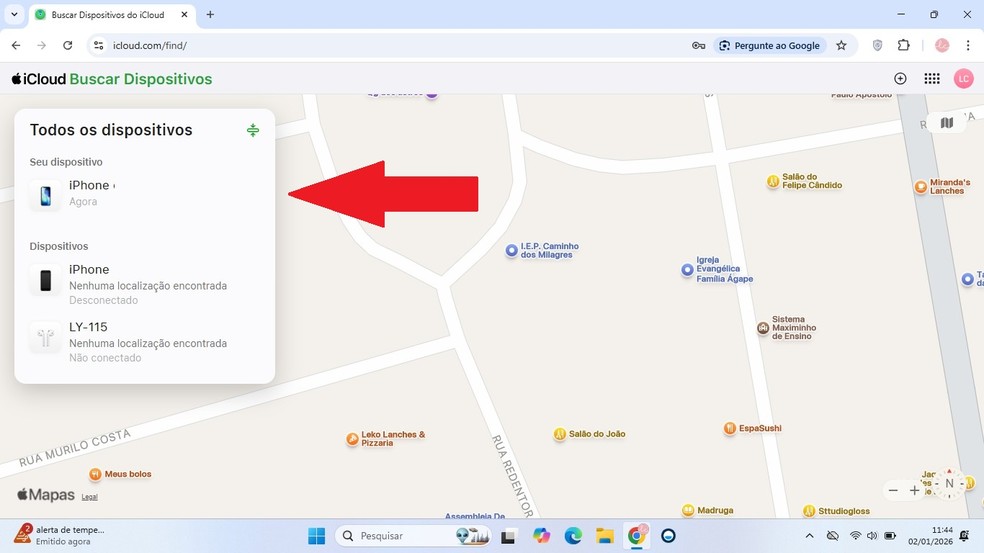Click the Sttudiogloss map marker
The width and height of the screenshot is (984, 553).
[x=809, y=511]
